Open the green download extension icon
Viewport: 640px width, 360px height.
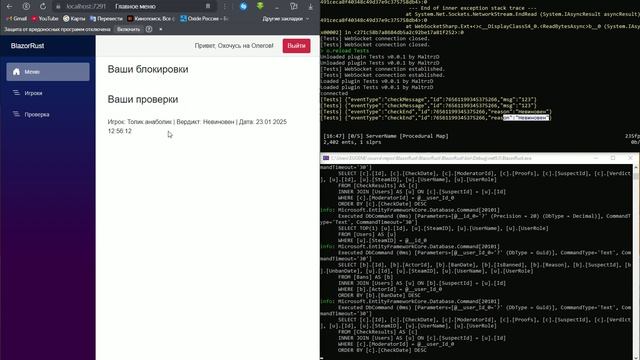(x=260, y=6)
